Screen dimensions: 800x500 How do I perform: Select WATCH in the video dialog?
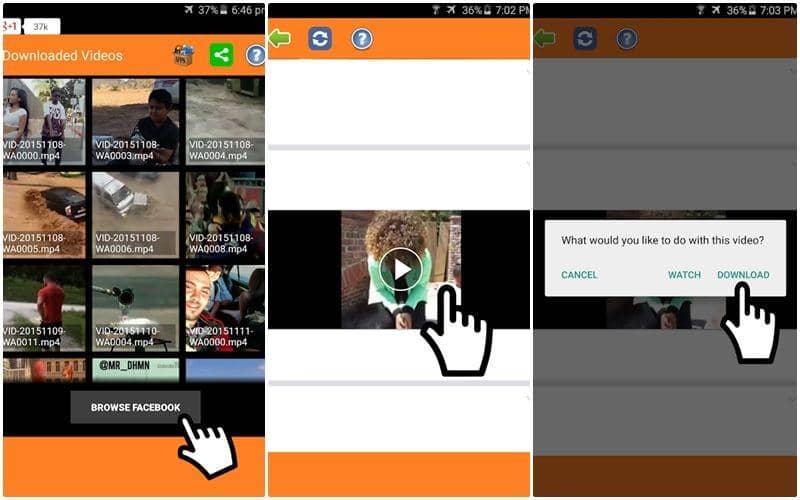point(684,275)
